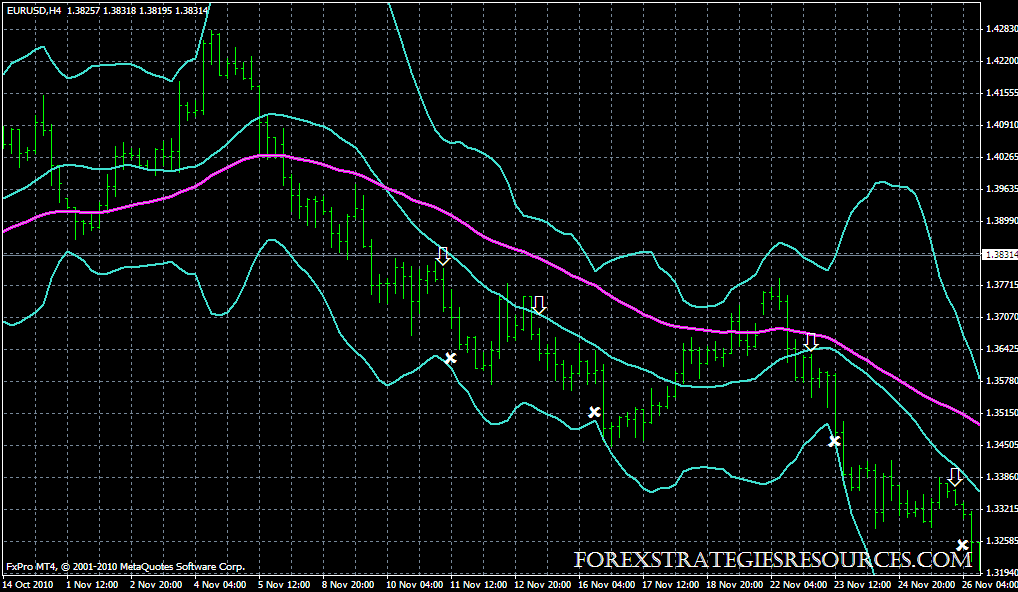Click the 2 Nov 20:00 time label
Screen dimensions: 1018x592
[156, 585]
